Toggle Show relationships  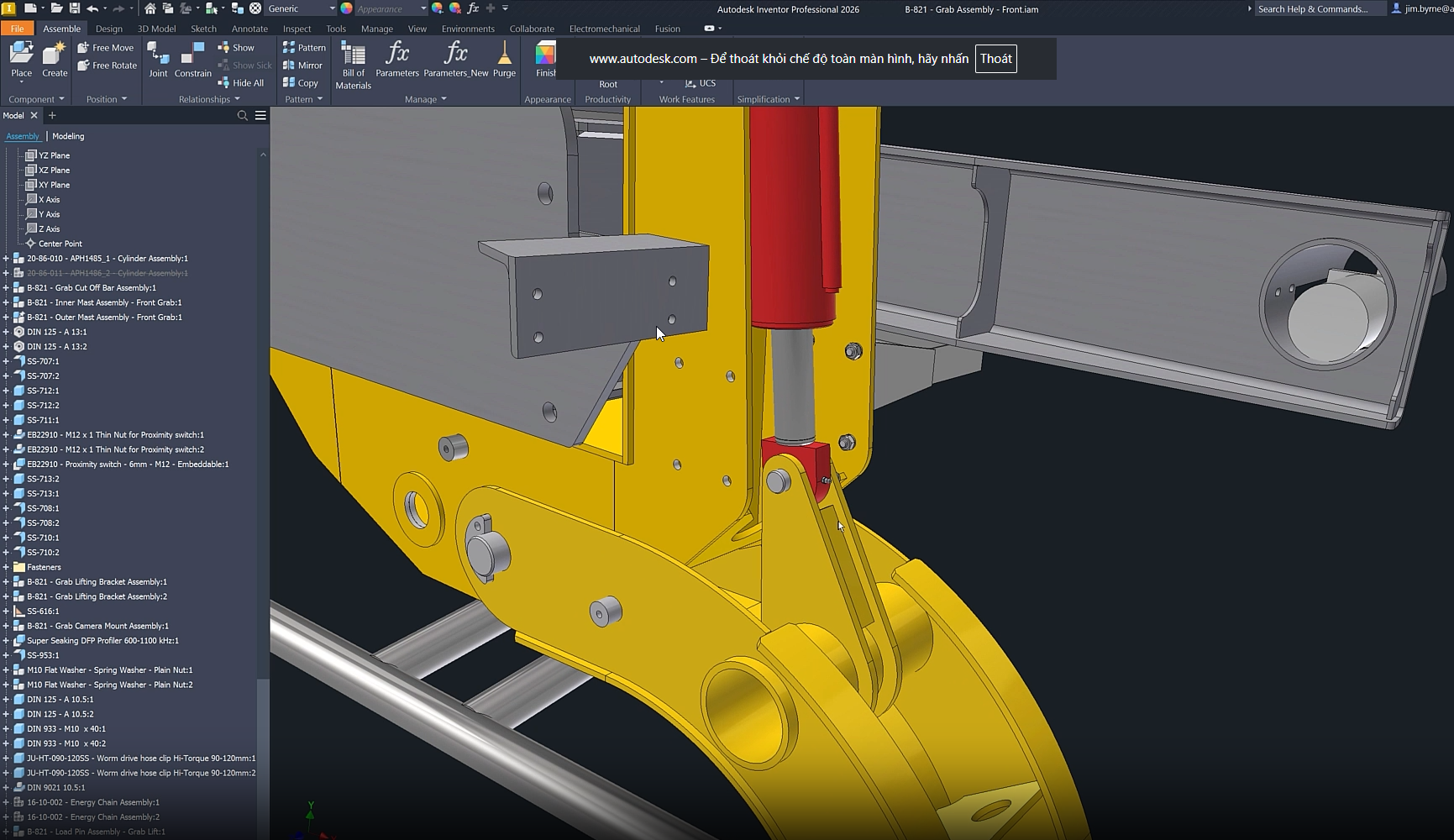(236, 48)
